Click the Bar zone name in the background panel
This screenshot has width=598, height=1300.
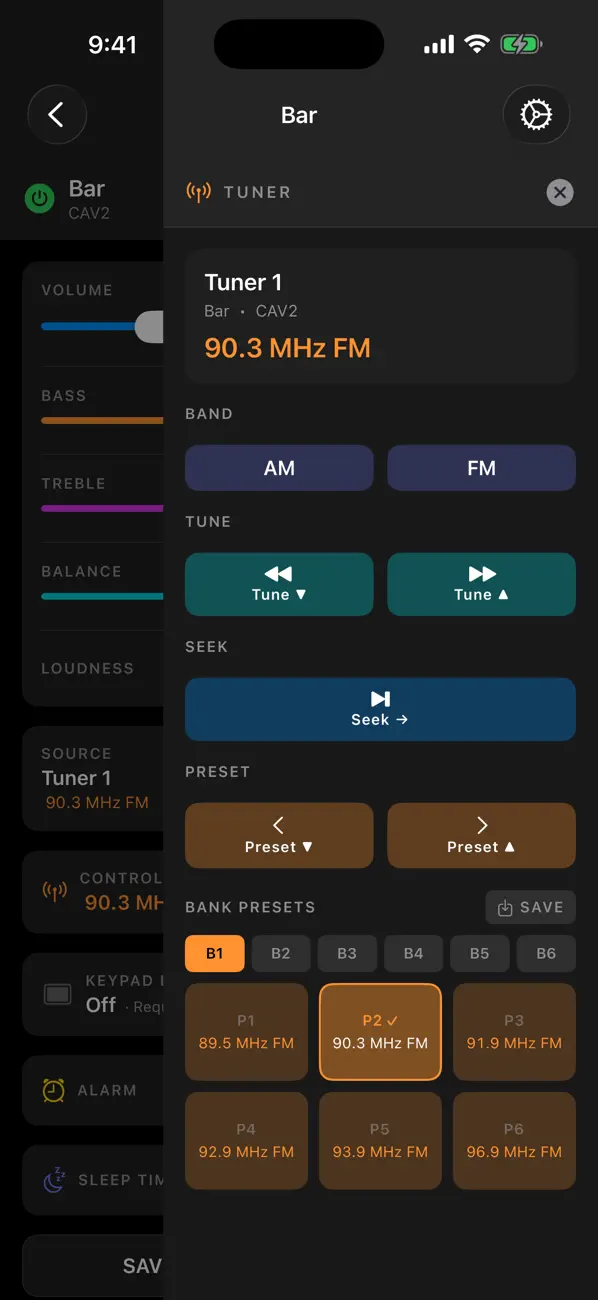(x=87, y=189)
